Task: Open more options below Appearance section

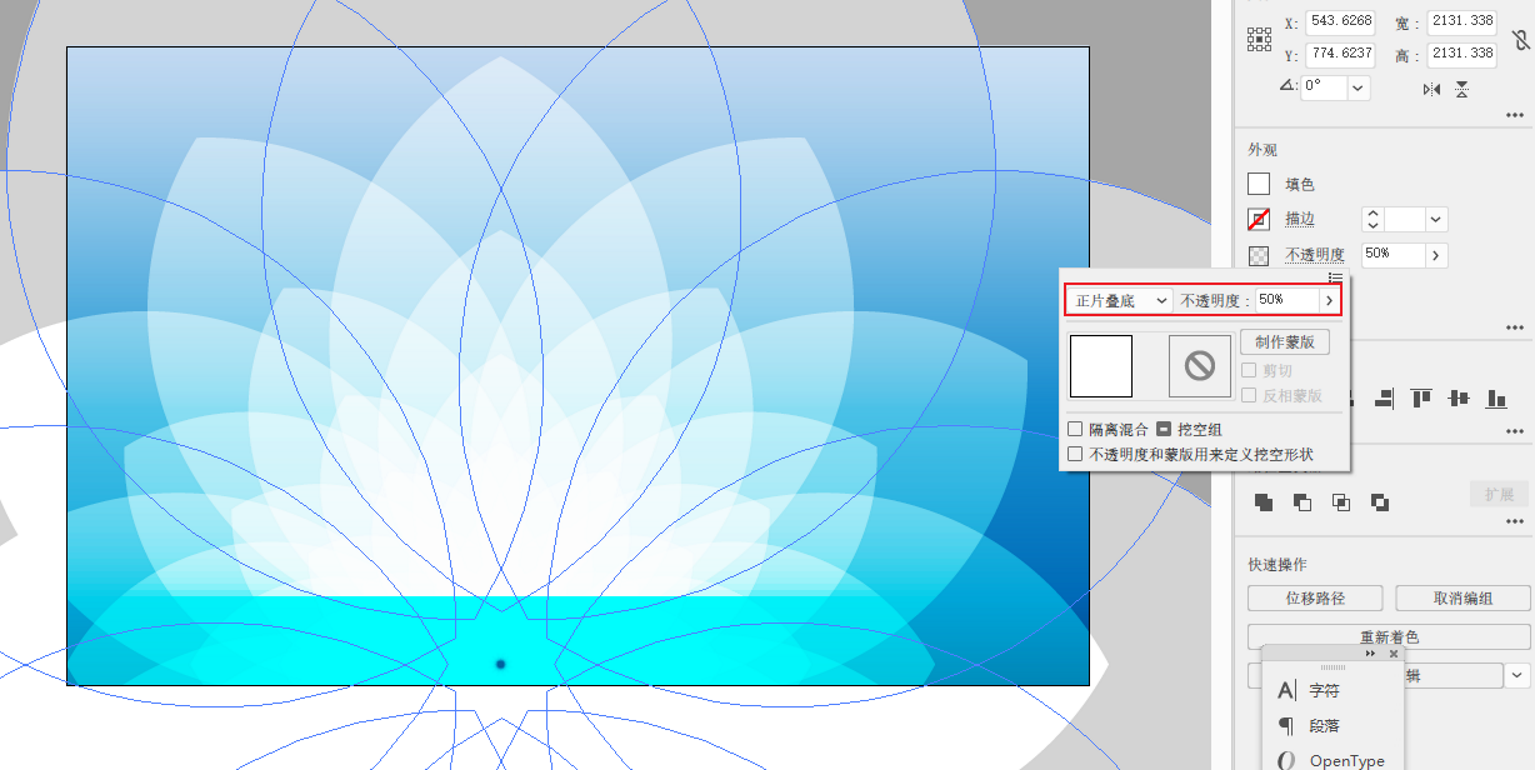Action: click(1515, 327)
